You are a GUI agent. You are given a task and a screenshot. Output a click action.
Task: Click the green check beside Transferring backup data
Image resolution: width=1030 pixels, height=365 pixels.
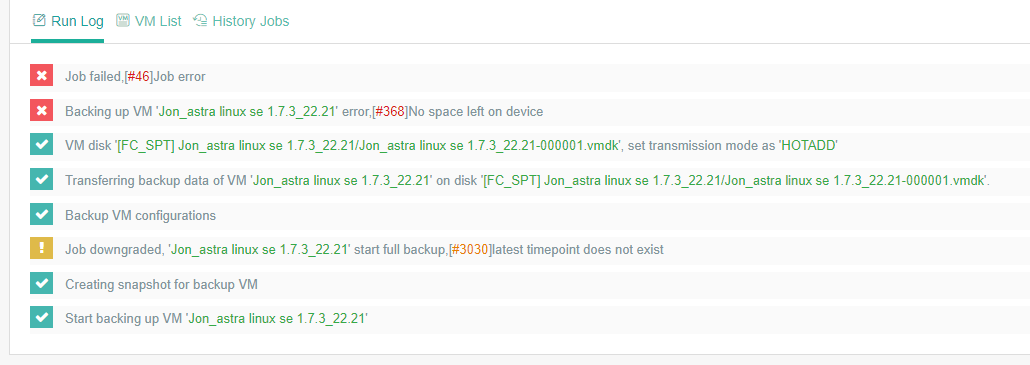41,180
